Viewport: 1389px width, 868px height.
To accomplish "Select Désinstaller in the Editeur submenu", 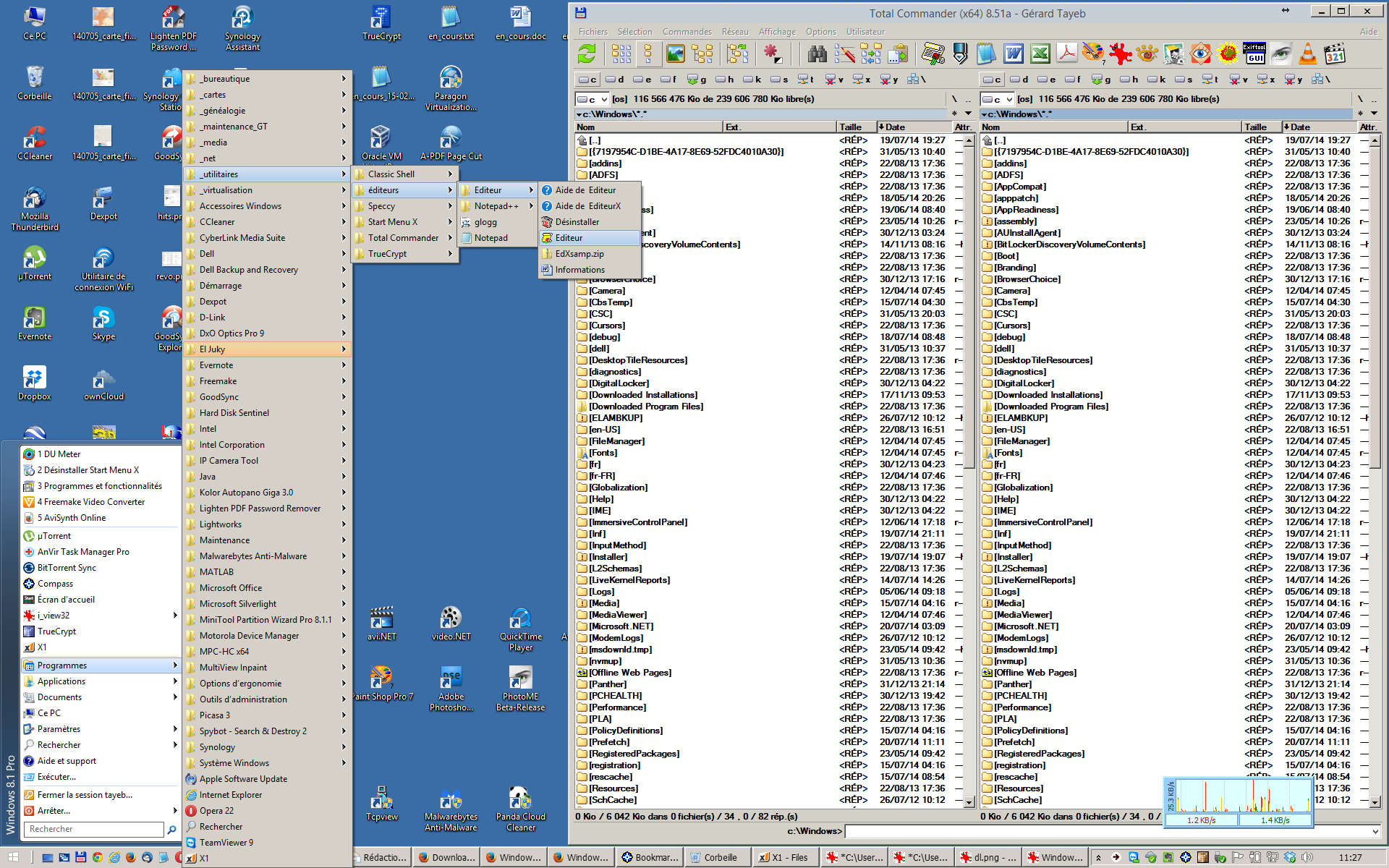I will point(590,222).
